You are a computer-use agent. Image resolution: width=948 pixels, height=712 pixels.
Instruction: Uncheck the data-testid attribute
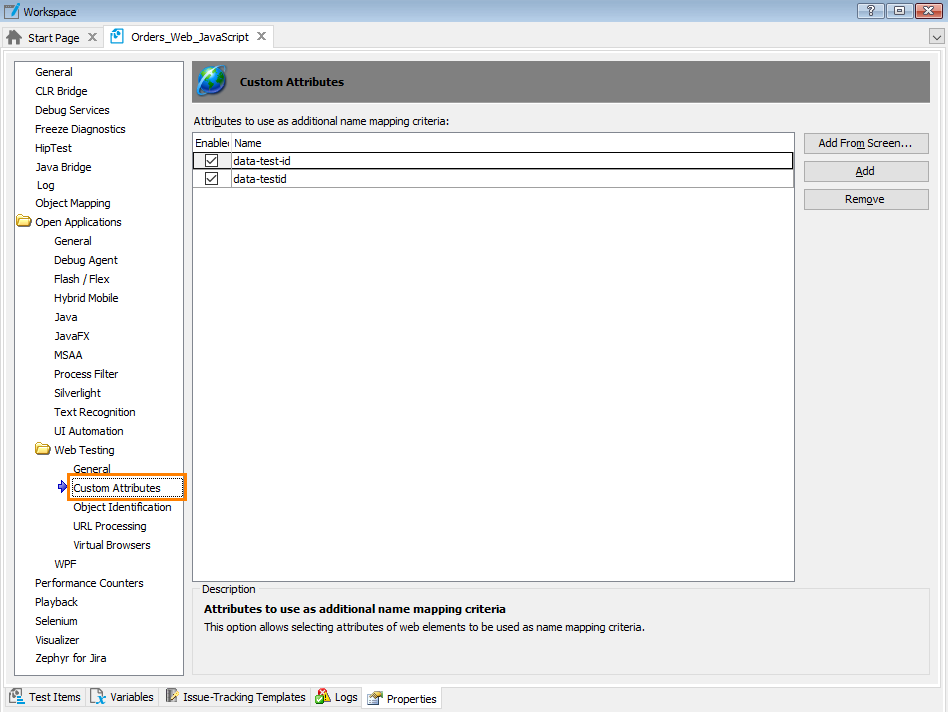pyautogui.click(x=211, y=179)
